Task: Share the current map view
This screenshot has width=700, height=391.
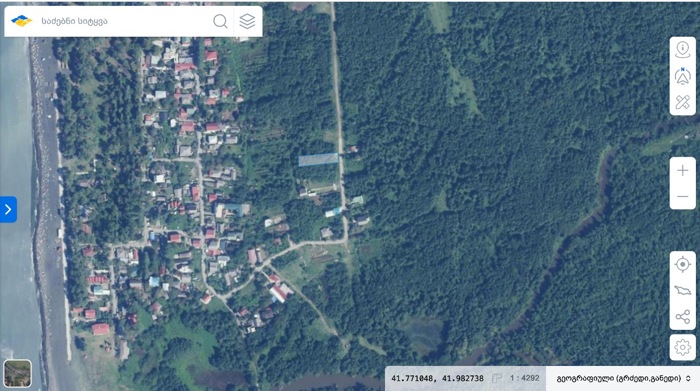Action: point(683,317)
